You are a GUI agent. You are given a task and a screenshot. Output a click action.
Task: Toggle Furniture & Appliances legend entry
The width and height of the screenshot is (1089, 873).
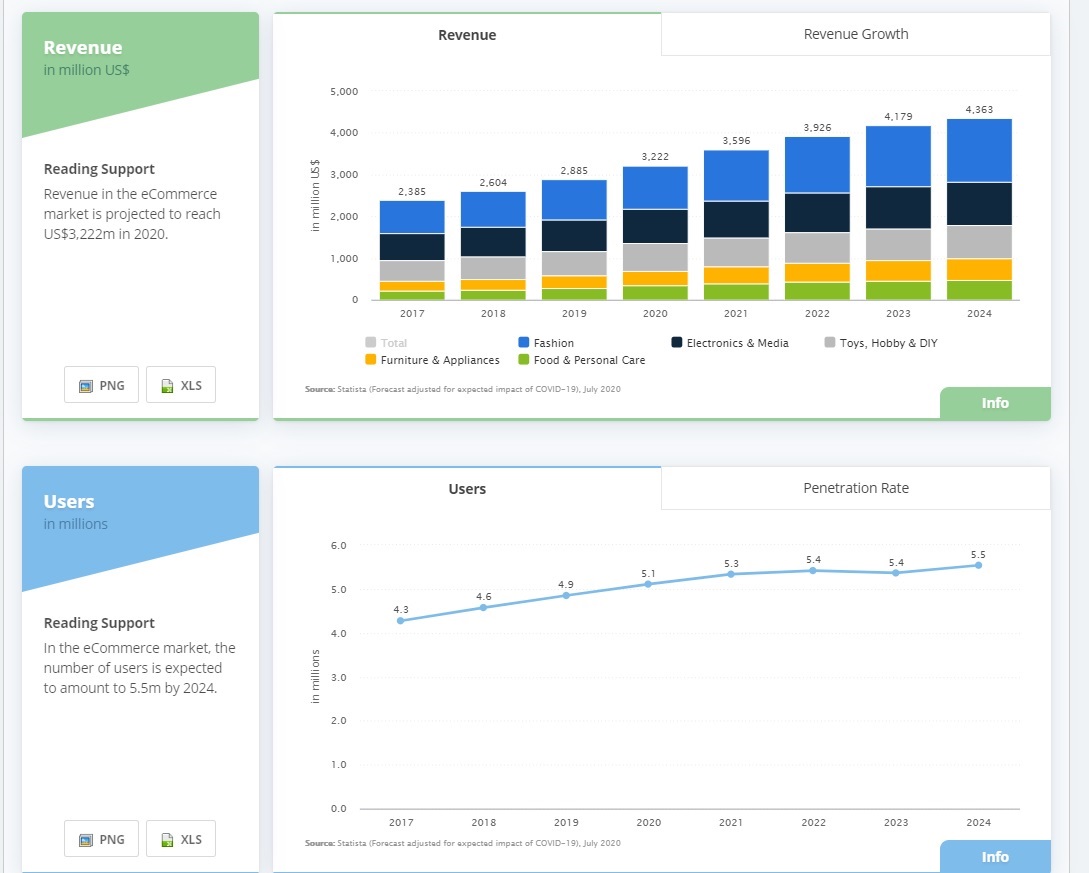[439, 360]
